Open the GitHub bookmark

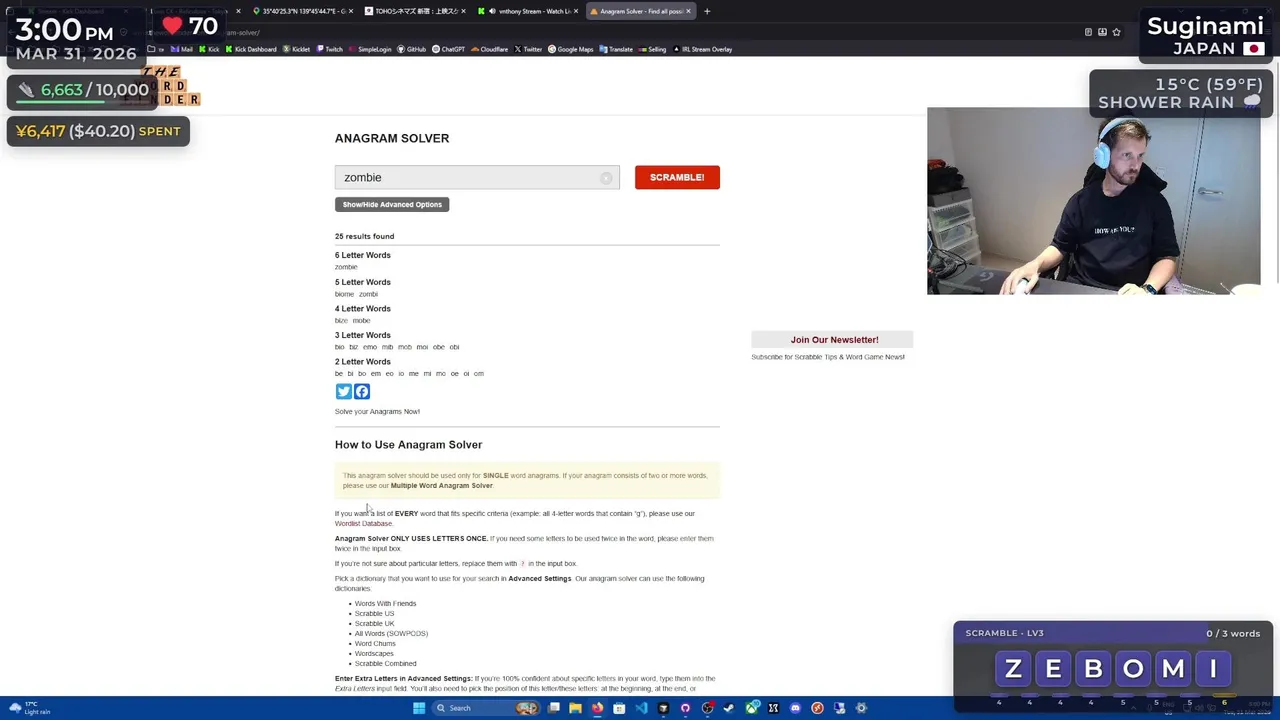[x=411, y=49]
